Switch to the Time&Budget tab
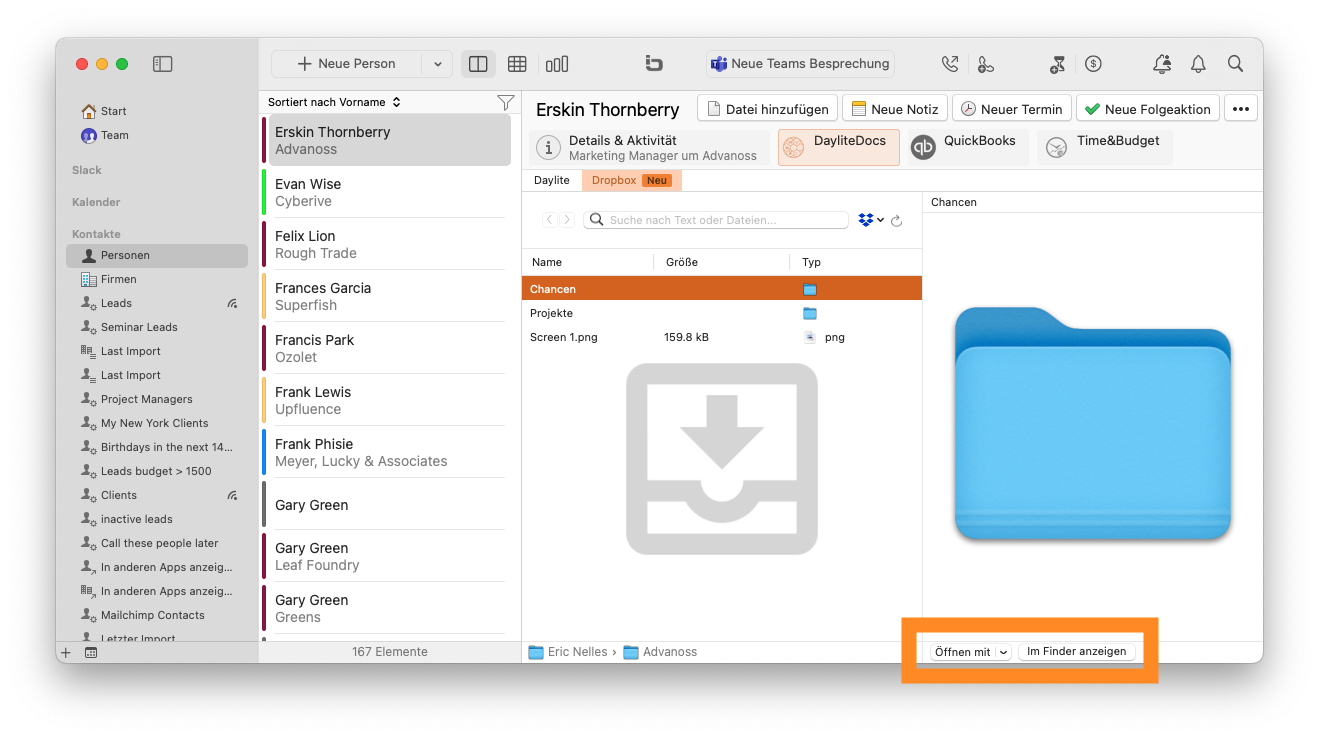This screenshot has width=1319, height=737. (x=1104, y=148)
